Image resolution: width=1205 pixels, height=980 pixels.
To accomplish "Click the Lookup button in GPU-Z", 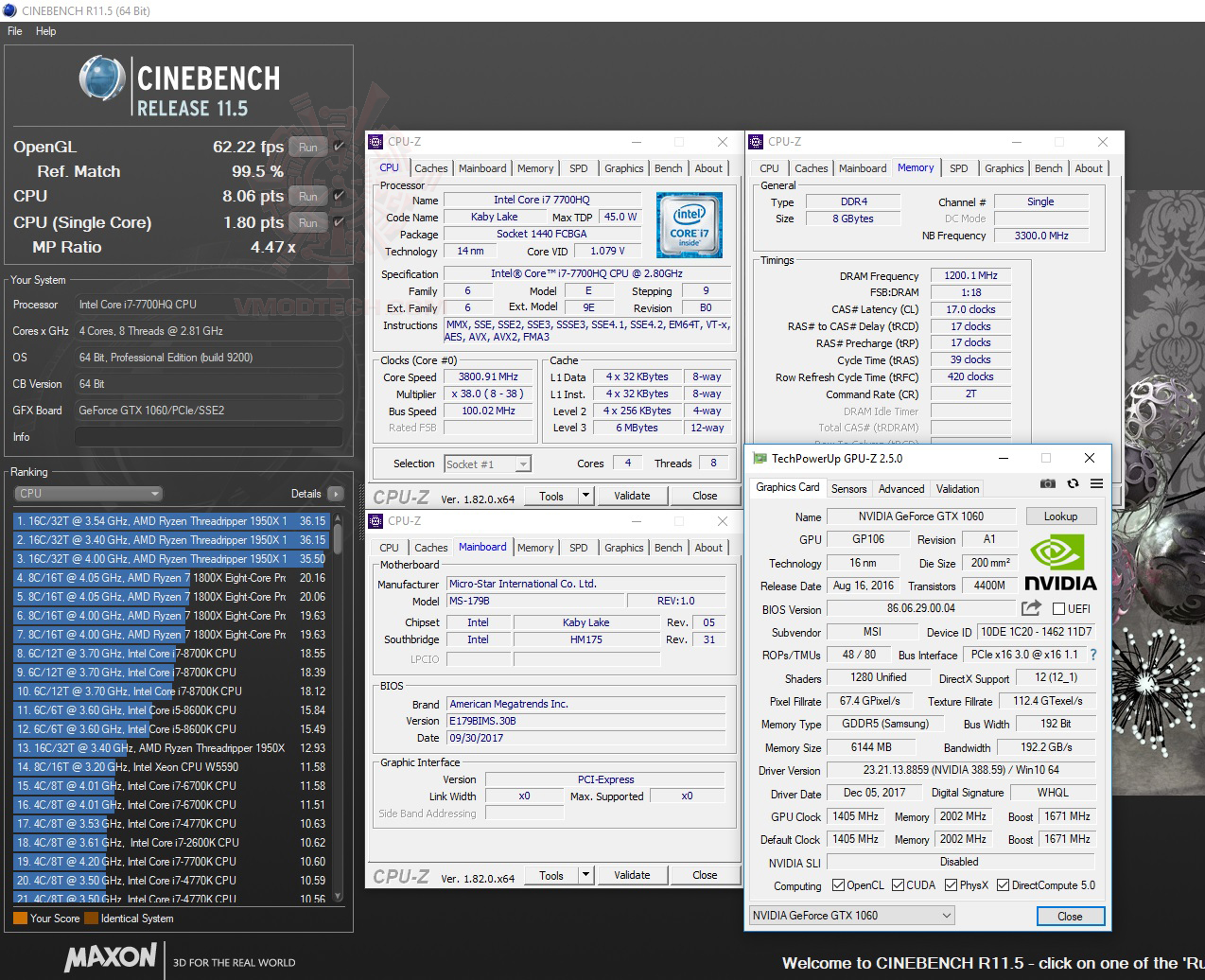I will point(1060,516).
